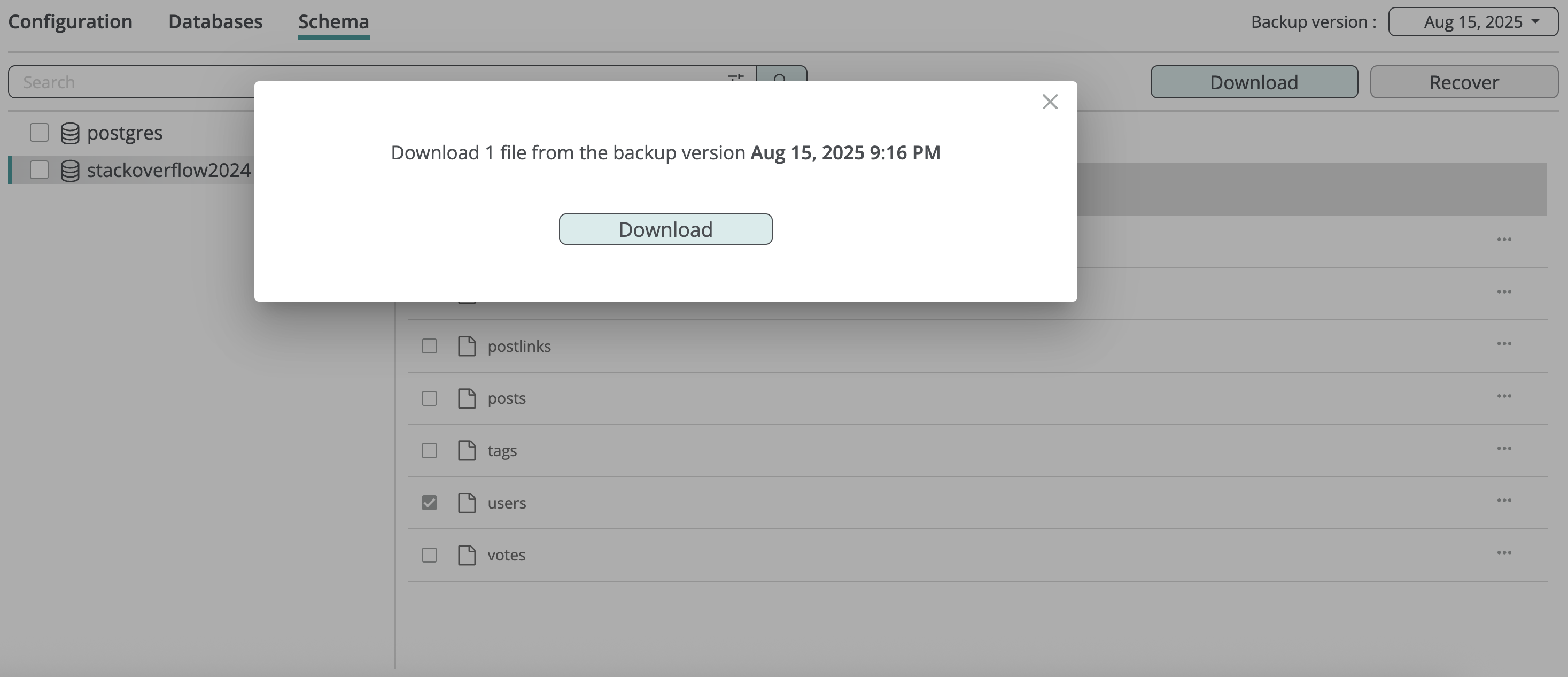The image size is (1568, 677).
Task: Uncheck the users table checkbox
Action: (x=429, y=503)
